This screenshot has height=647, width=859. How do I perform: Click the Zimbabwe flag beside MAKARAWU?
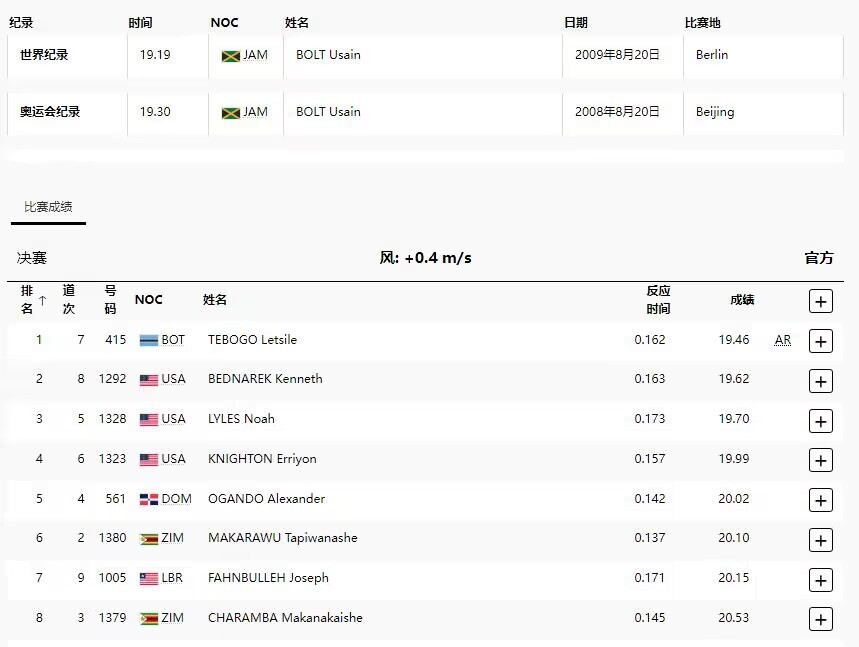[x=149, y=539]
